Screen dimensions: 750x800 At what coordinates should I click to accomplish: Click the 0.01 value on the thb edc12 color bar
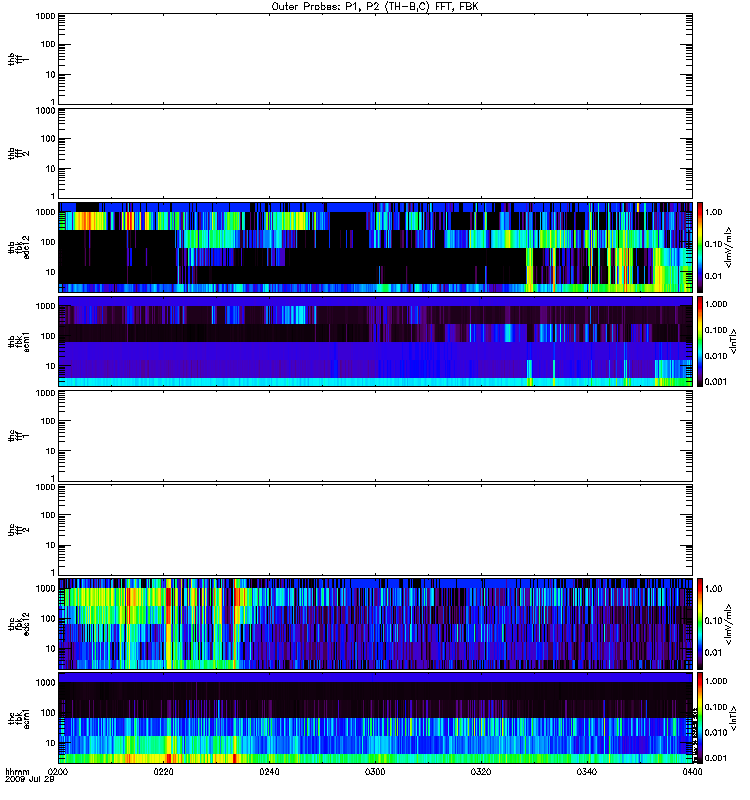point(713,276)
